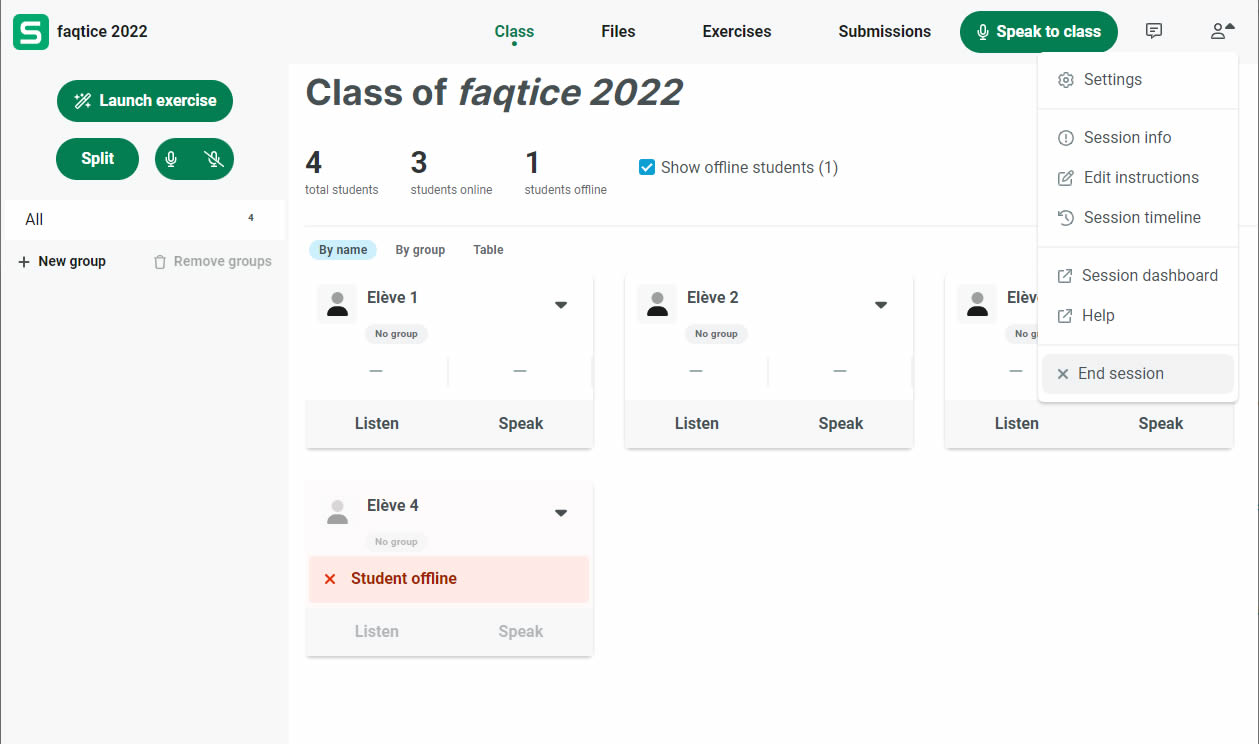
Task: Click the Speak to class button
Action: [1038, 32]
